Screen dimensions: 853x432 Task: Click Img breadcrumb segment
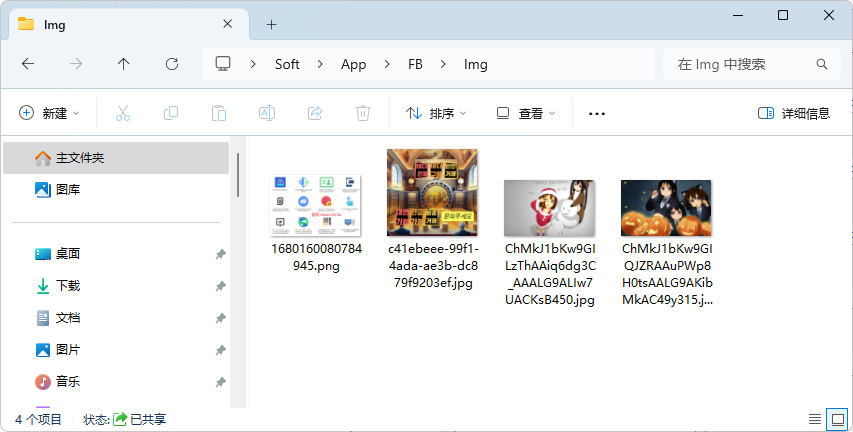point(475,64)
